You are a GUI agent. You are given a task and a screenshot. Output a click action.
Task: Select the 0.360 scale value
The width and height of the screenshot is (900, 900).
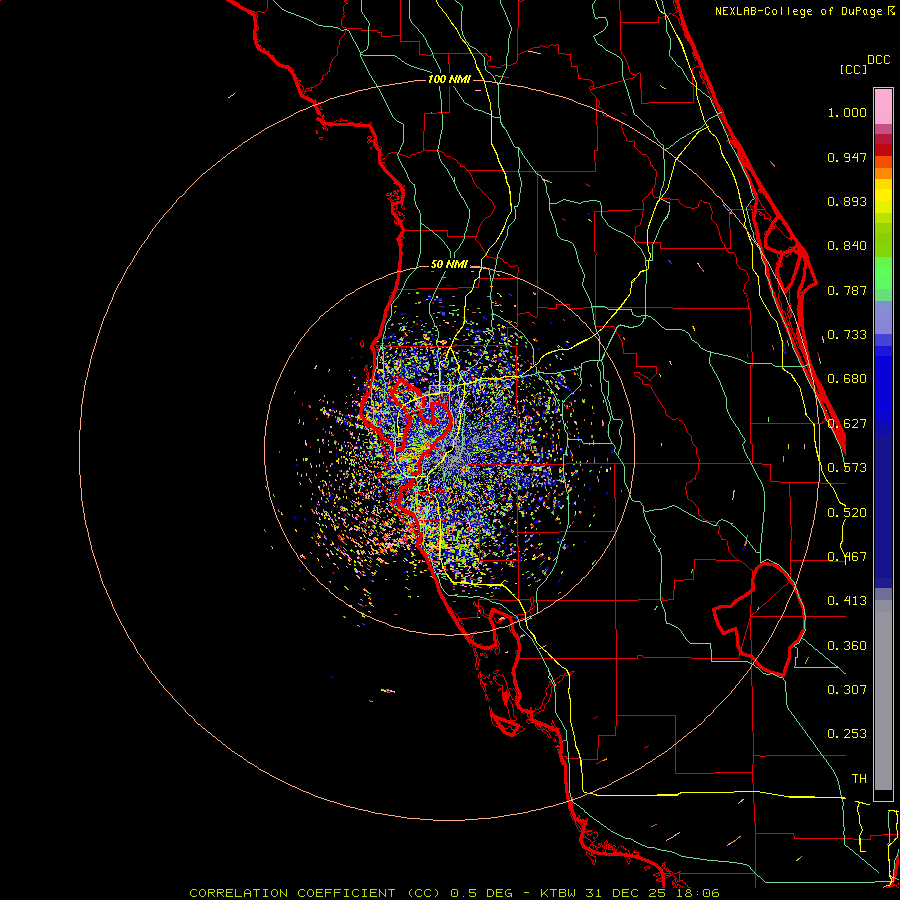click(x=847, y=646)
